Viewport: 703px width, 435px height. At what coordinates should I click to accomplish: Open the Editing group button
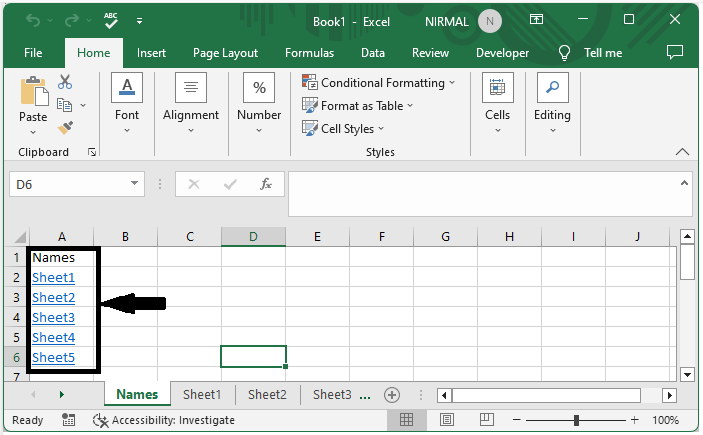tap(552, 103)
